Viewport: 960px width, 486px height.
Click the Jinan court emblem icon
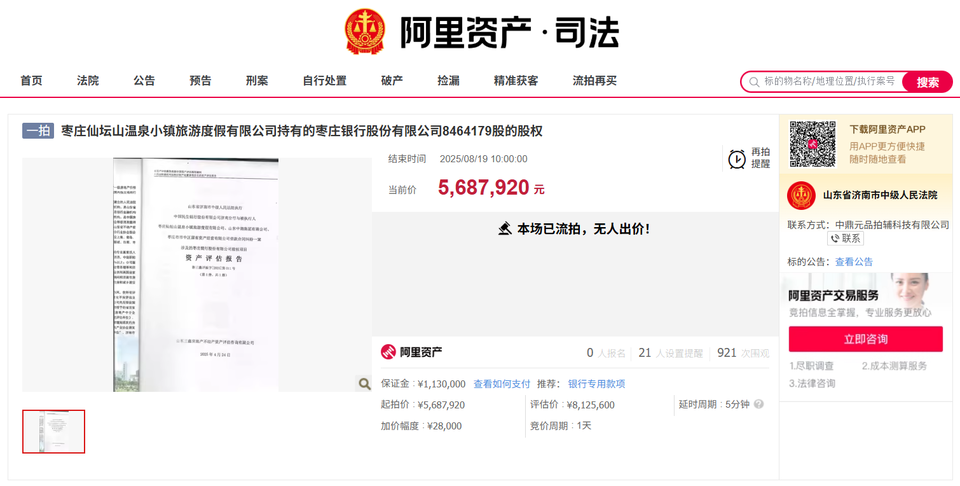pyautogui.click(x=800, y=195)
